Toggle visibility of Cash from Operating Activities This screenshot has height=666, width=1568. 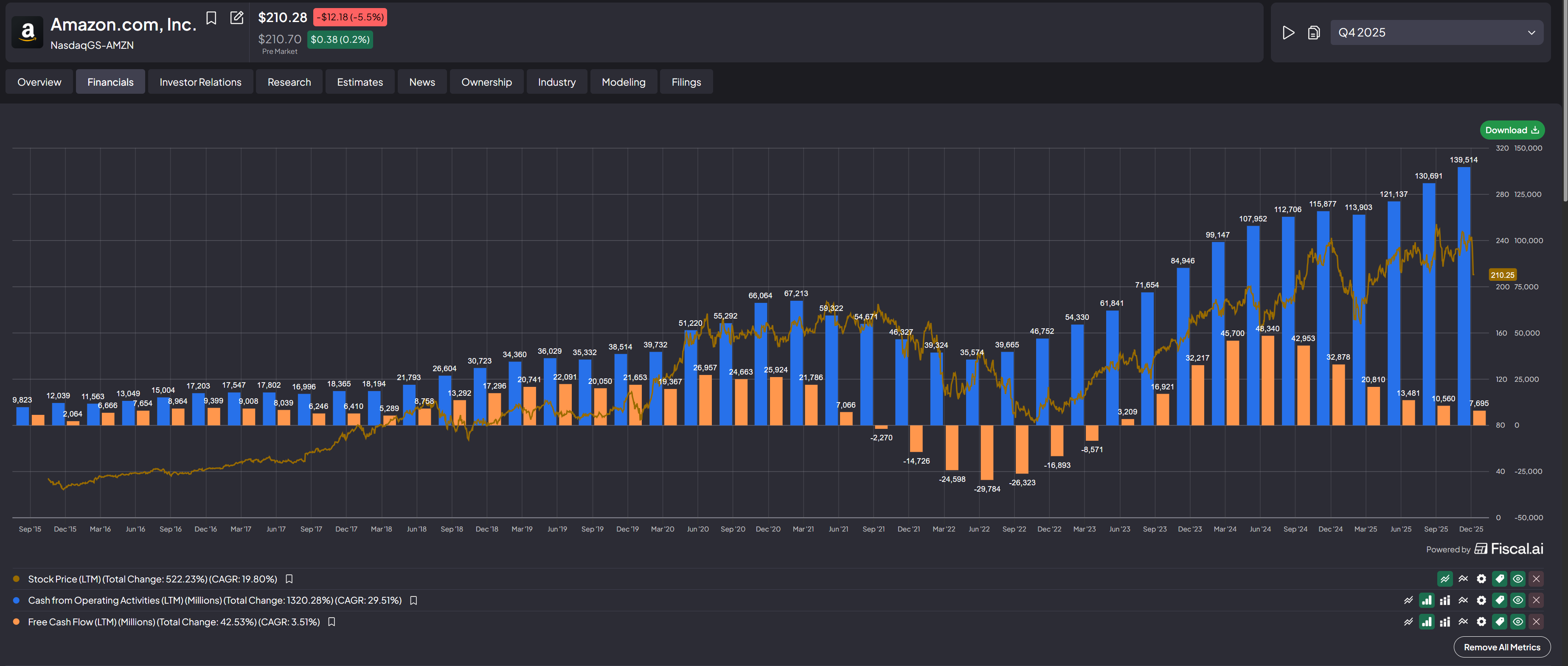point(1518,600)
